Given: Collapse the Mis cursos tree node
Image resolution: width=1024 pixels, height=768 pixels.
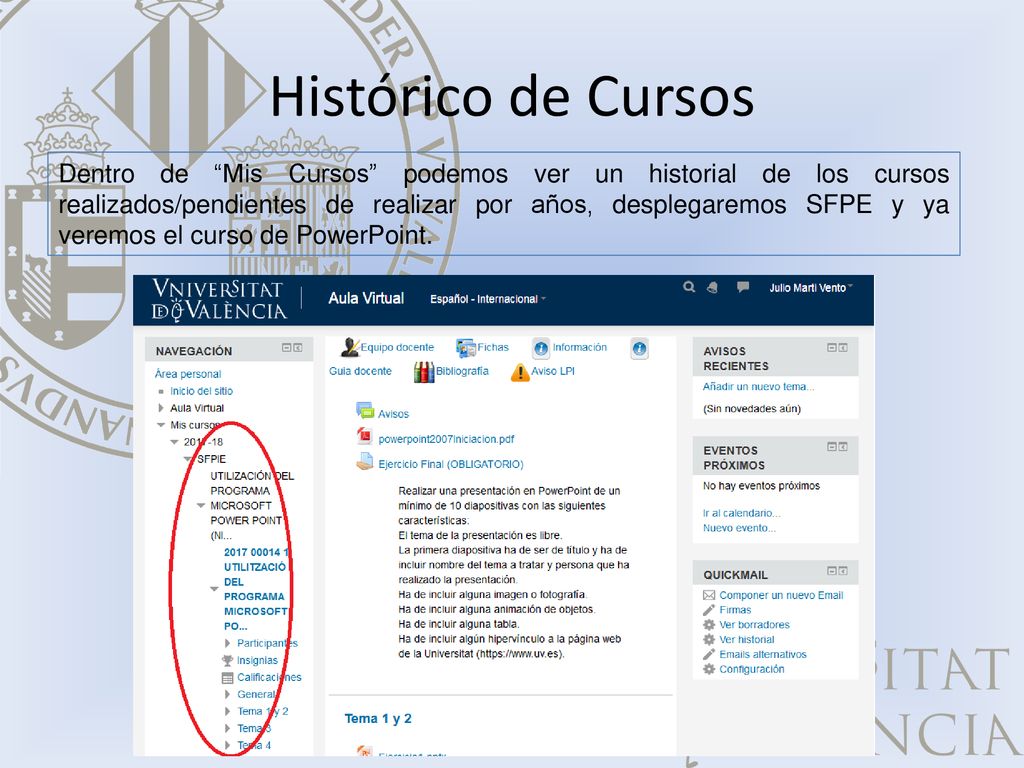Looking at the screenshot, I should (161, 425).
